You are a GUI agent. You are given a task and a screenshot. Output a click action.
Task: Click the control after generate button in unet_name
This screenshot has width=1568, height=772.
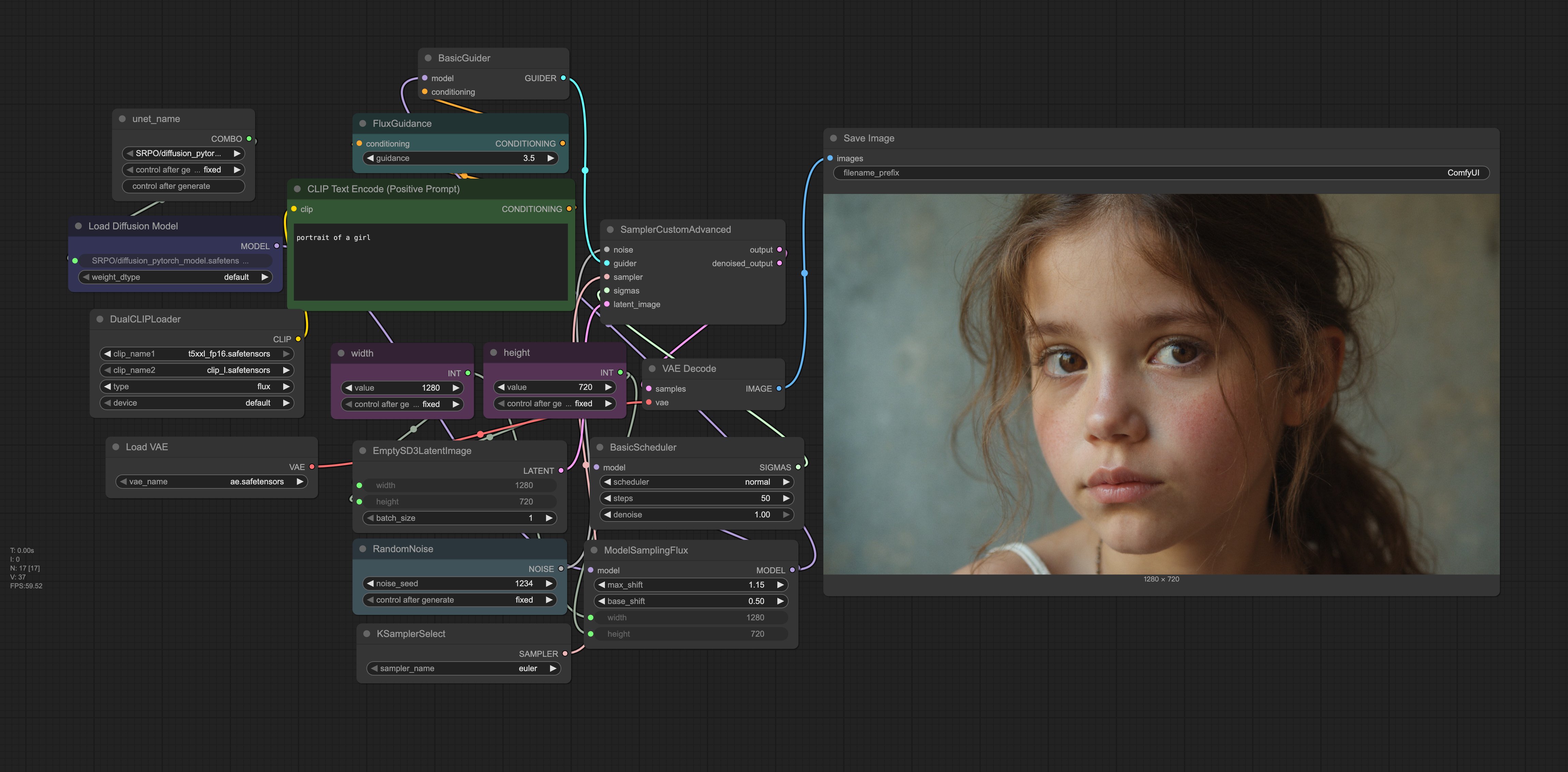tap(183, 186)
